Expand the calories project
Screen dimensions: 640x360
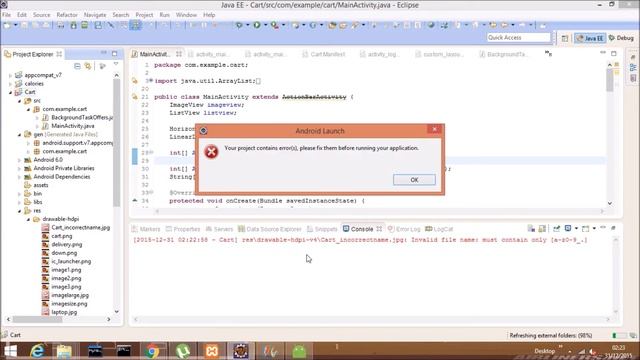click(x=10, y=84)
